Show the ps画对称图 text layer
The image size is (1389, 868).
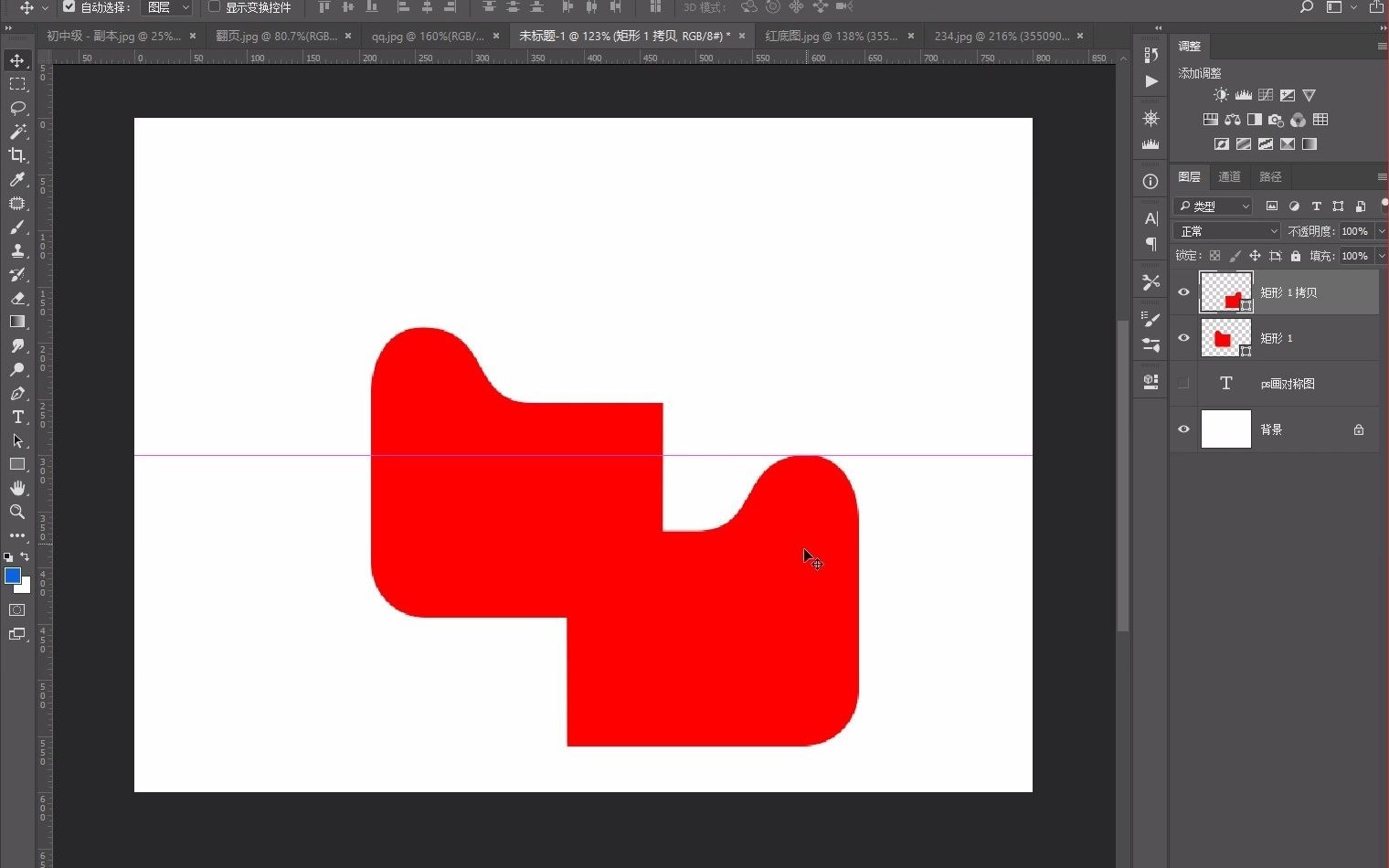pos(1183,384)
